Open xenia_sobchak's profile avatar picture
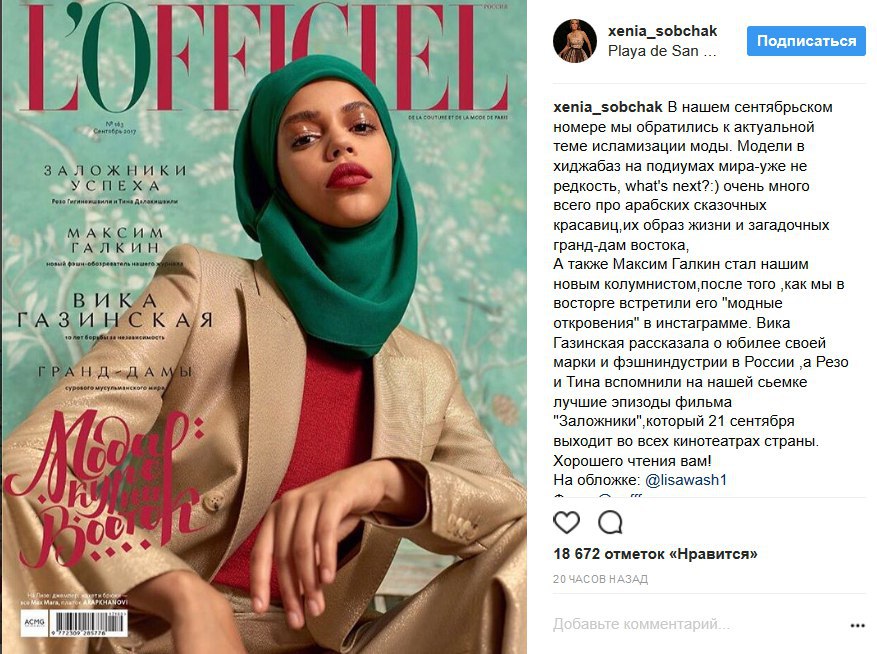 click(574, 41)
